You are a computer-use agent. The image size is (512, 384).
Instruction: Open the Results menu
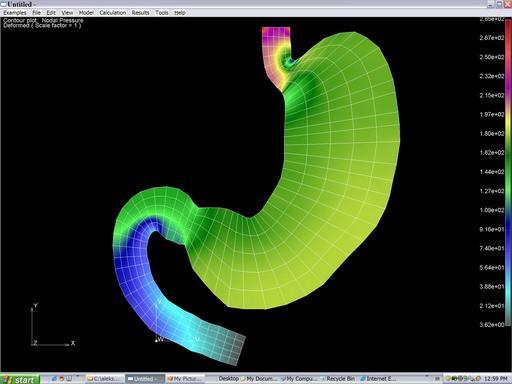tap(140, 13)
